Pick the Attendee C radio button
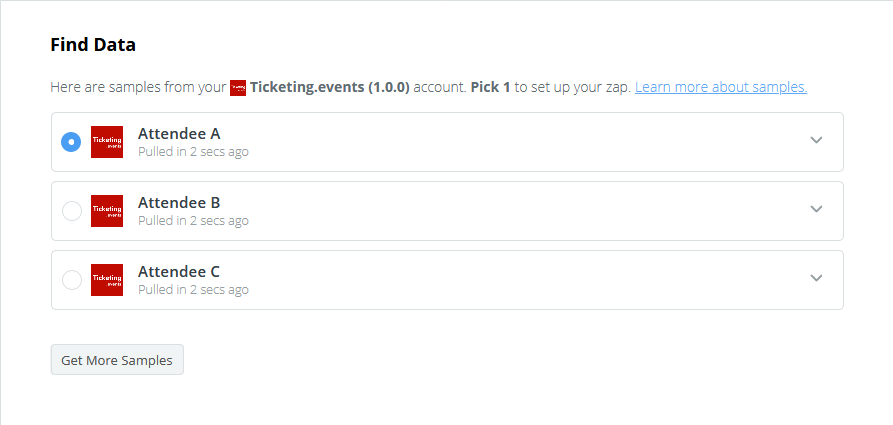893x425 pixels. pyautogui.click(x=71, y=280)
